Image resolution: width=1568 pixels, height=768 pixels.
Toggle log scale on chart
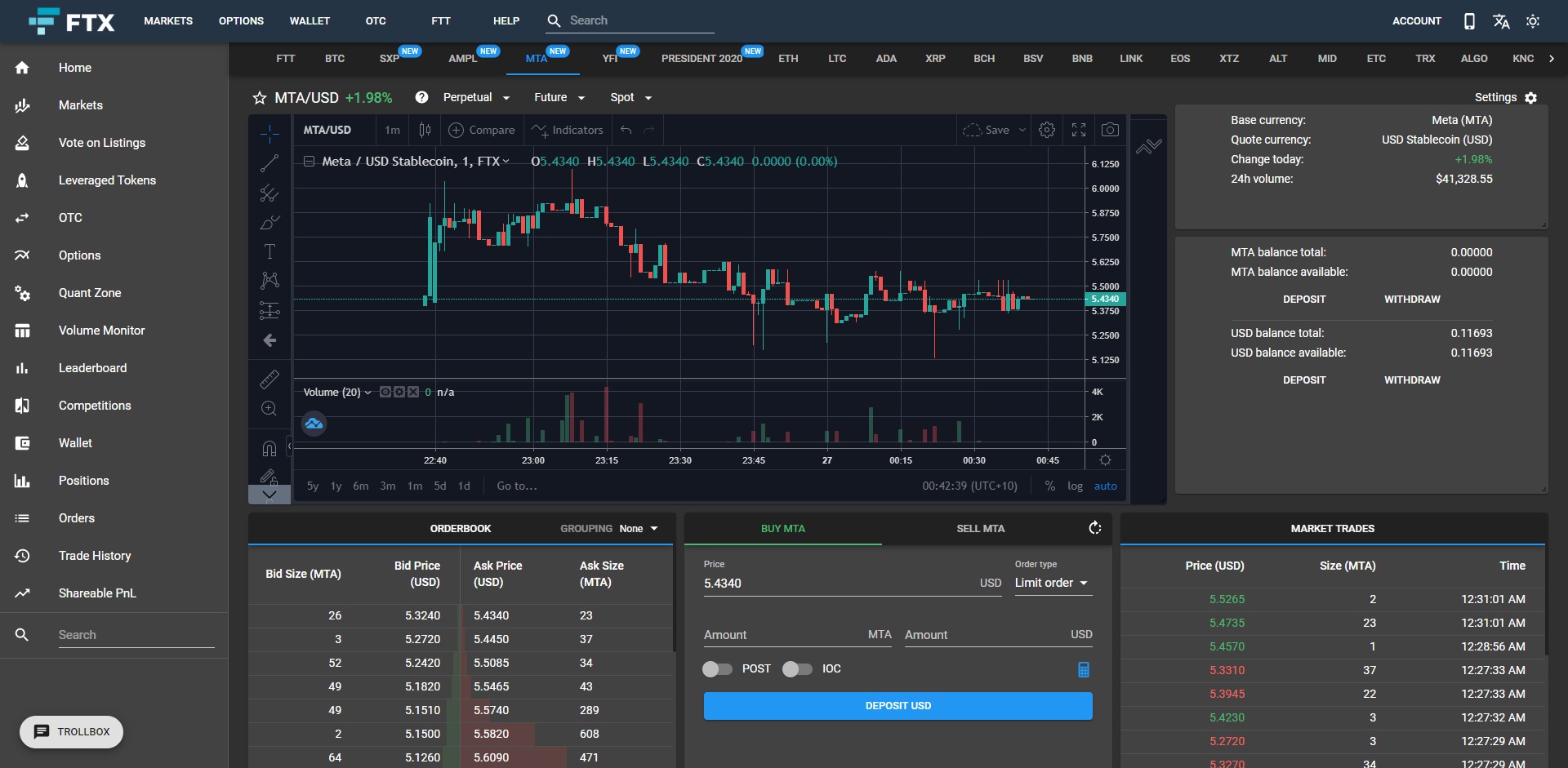tap(1075, 486)
